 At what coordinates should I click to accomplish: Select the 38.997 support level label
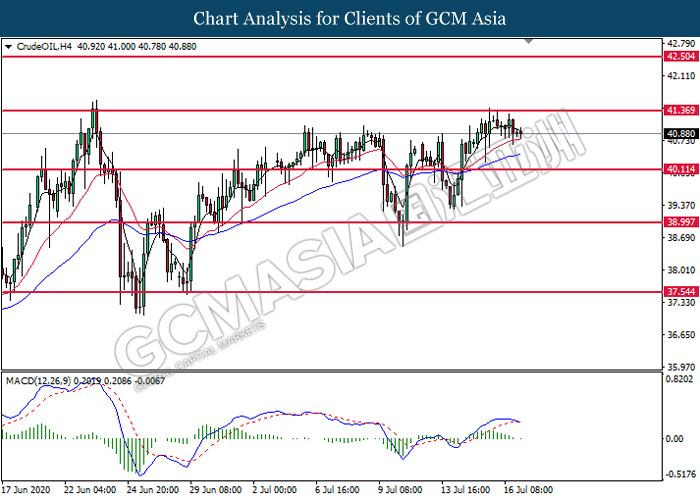[680, 221]
